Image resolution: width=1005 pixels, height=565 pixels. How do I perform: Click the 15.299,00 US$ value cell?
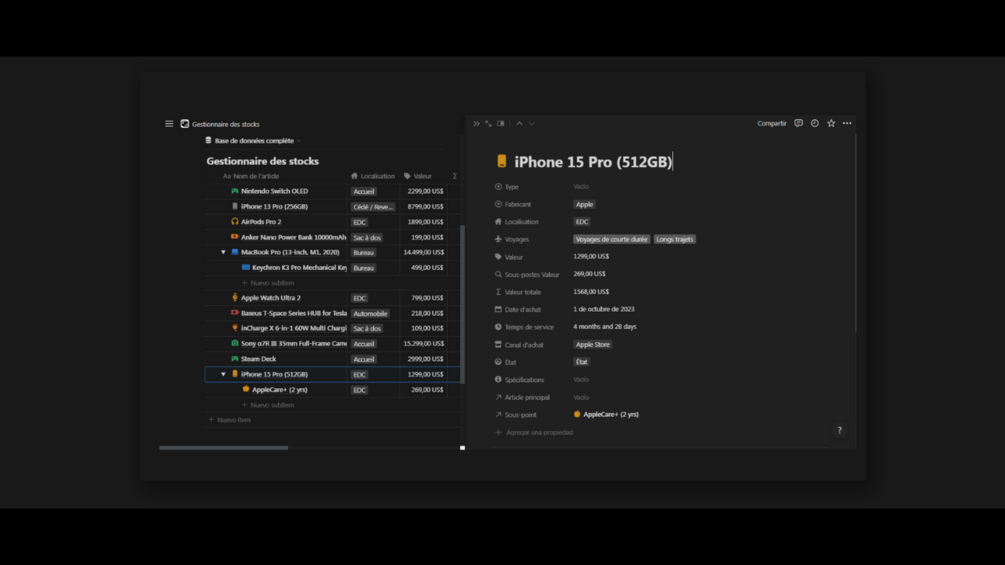(423, 343)
